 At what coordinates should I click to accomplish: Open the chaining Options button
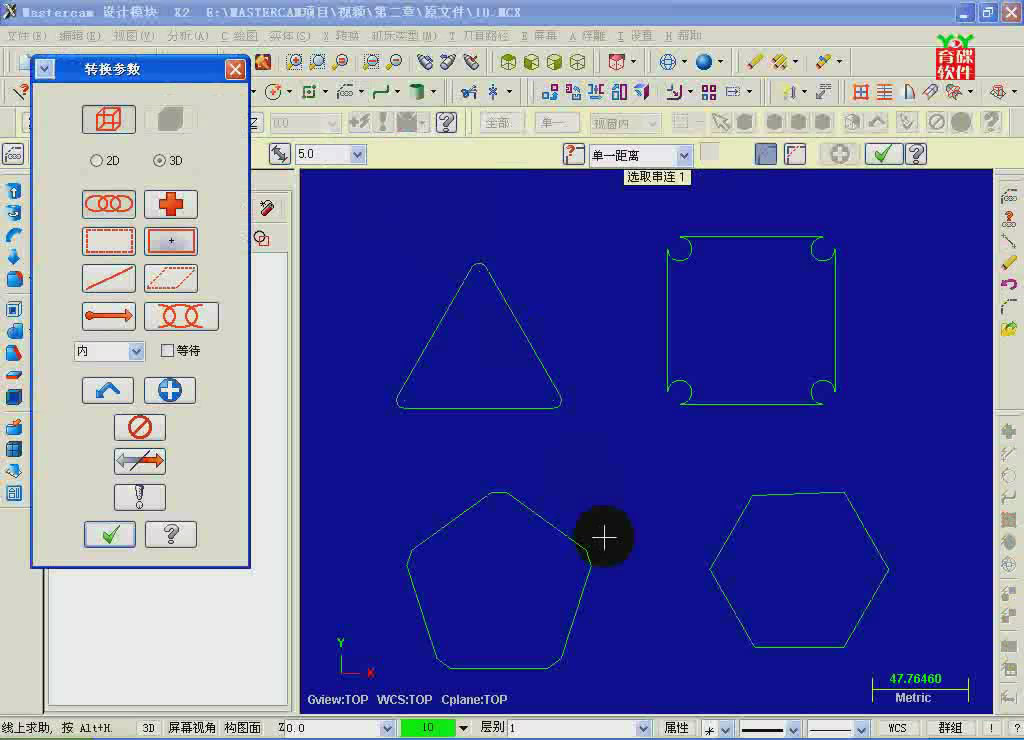pyautogui.click(x=140, y=497)
